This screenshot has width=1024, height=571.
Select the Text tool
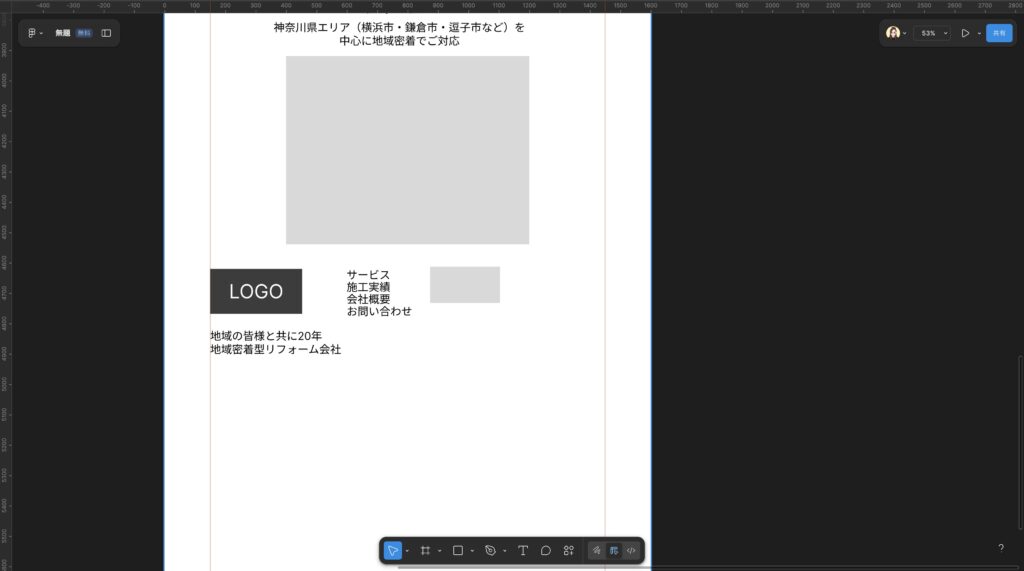pyautogui.click(x=522, y=551)
